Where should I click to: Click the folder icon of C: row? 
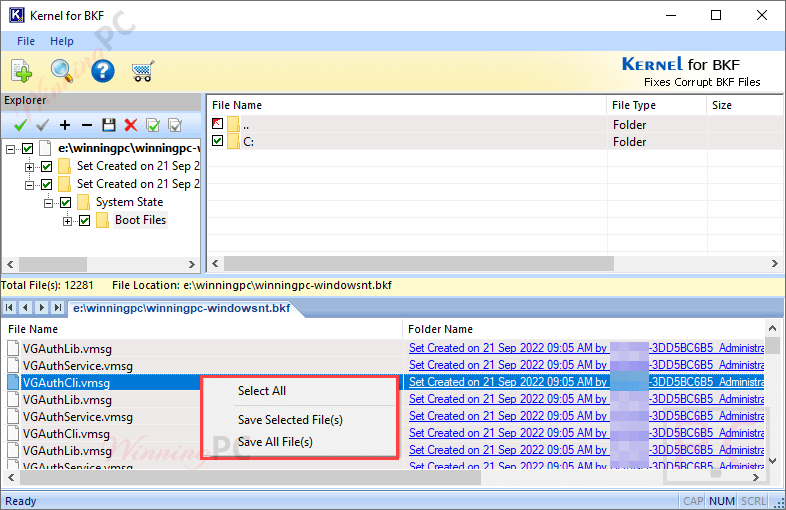pyautogui.click(x=233, y=141)
